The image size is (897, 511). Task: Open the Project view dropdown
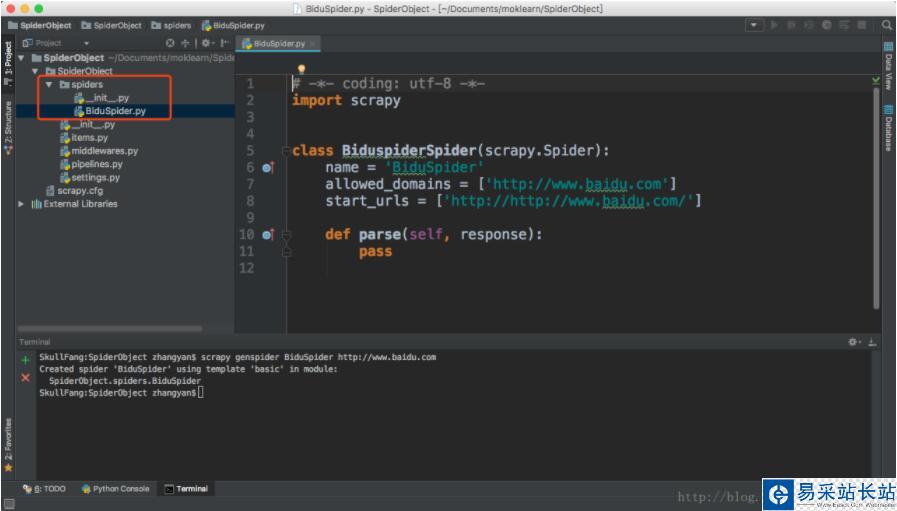coord(86,43)
